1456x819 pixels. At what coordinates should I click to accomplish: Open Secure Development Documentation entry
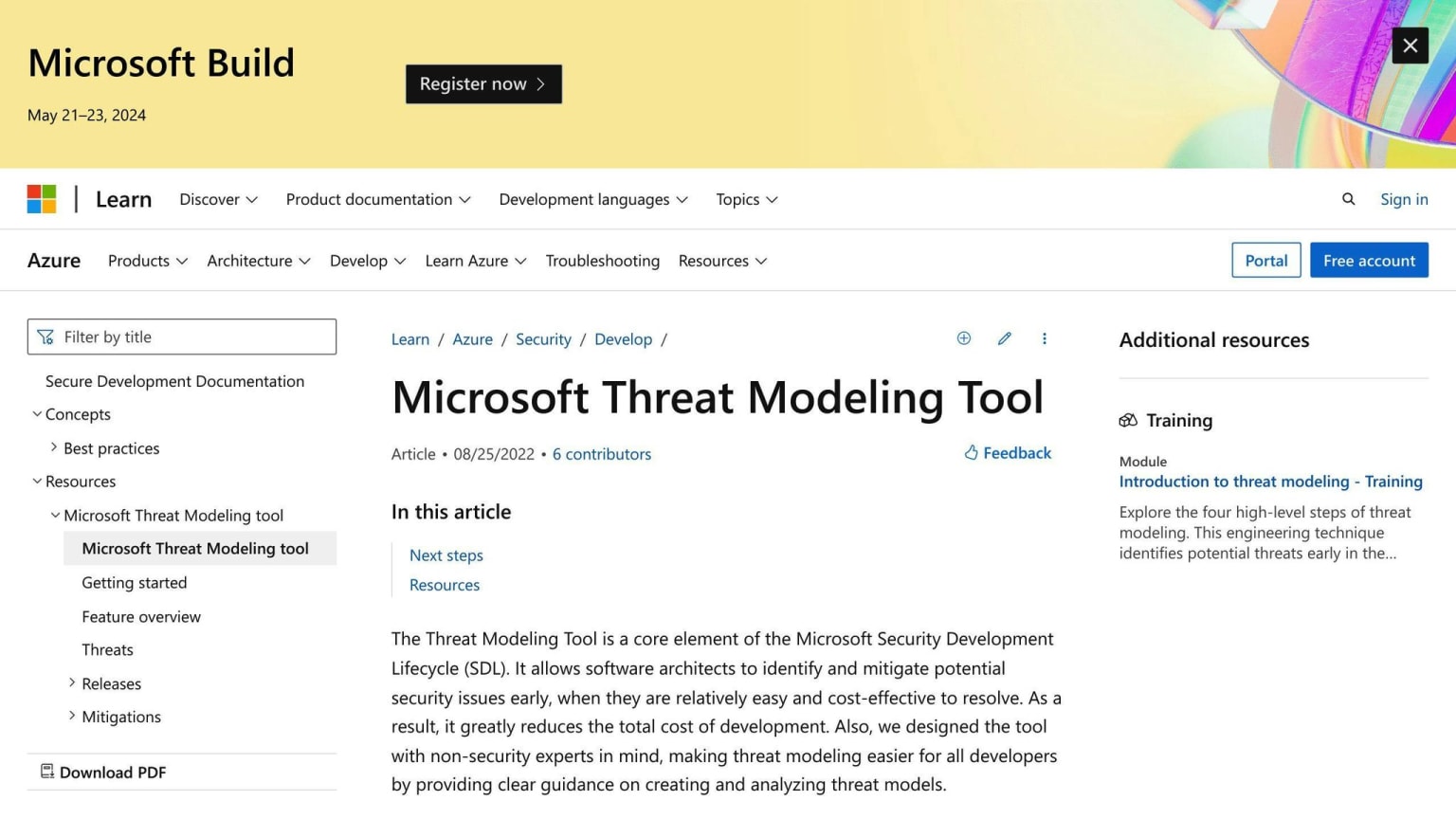174,381
